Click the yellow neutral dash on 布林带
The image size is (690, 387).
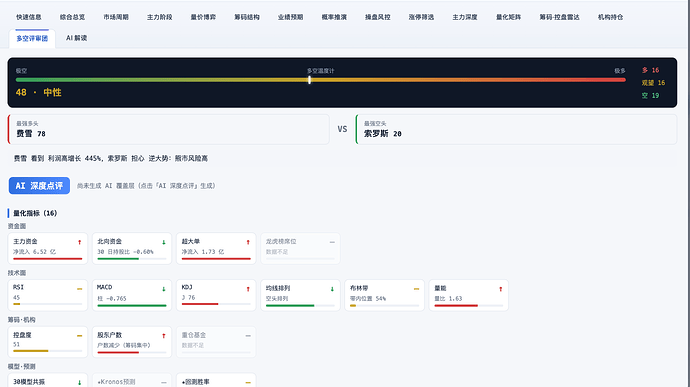pos(416,289)
